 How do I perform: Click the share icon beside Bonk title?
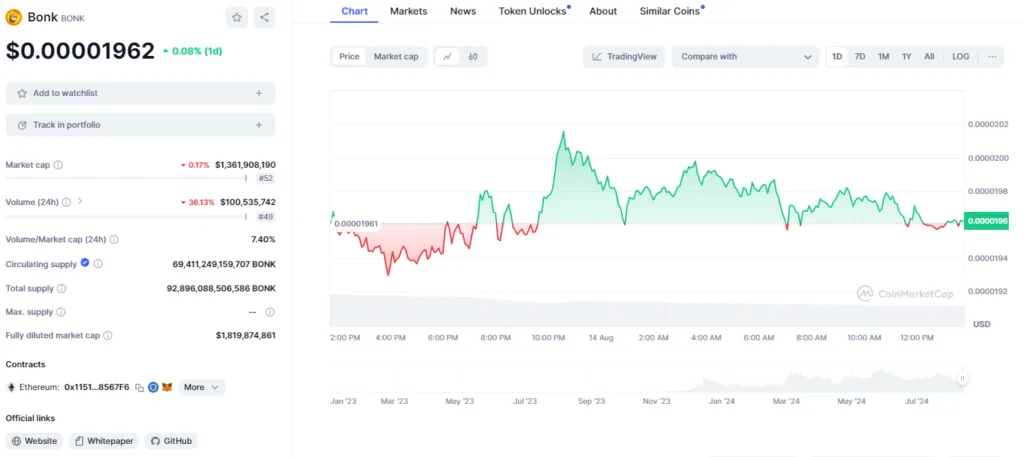[x=264, y=18]
